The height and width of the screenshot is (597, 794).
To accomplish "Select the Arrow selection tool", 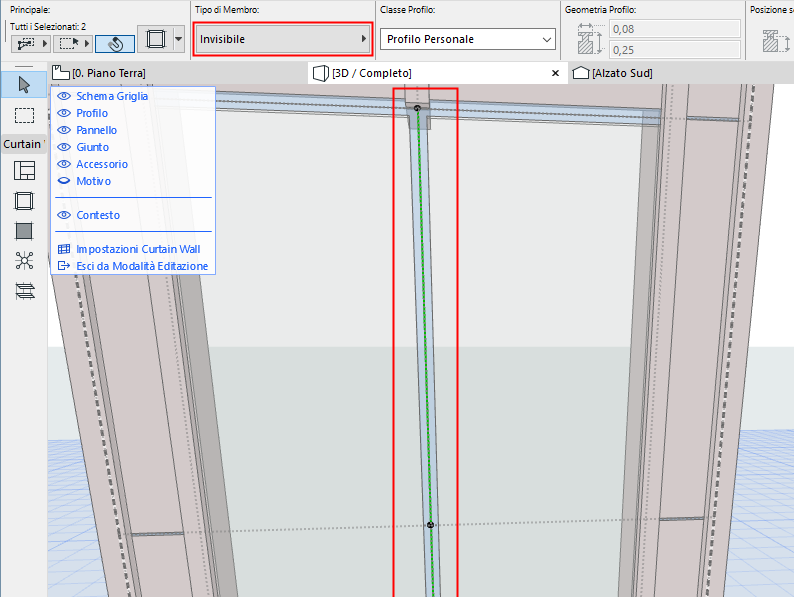I will coord(24,82).
